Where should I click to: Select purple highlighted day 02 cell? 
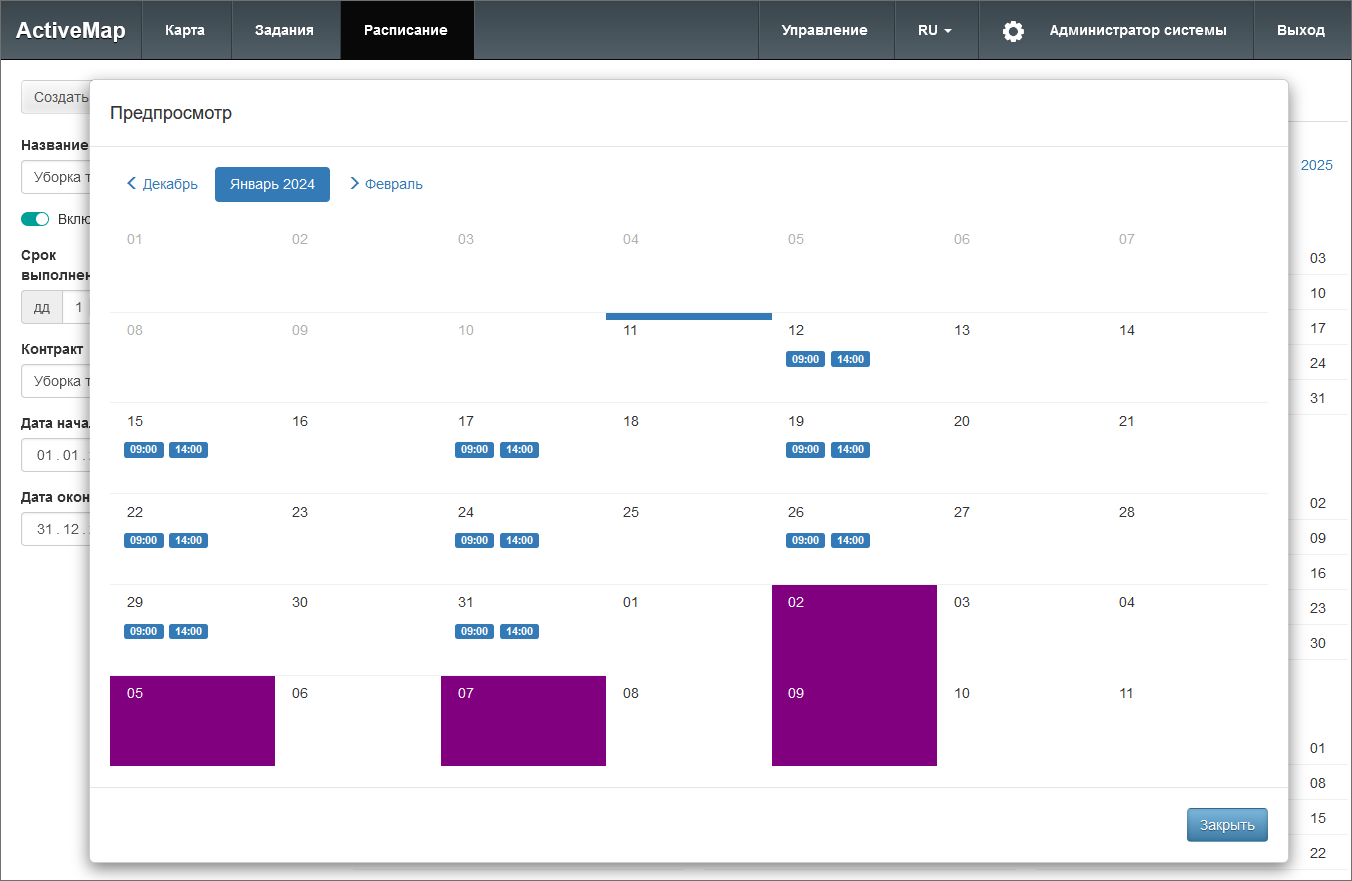[x=854, y=630]
